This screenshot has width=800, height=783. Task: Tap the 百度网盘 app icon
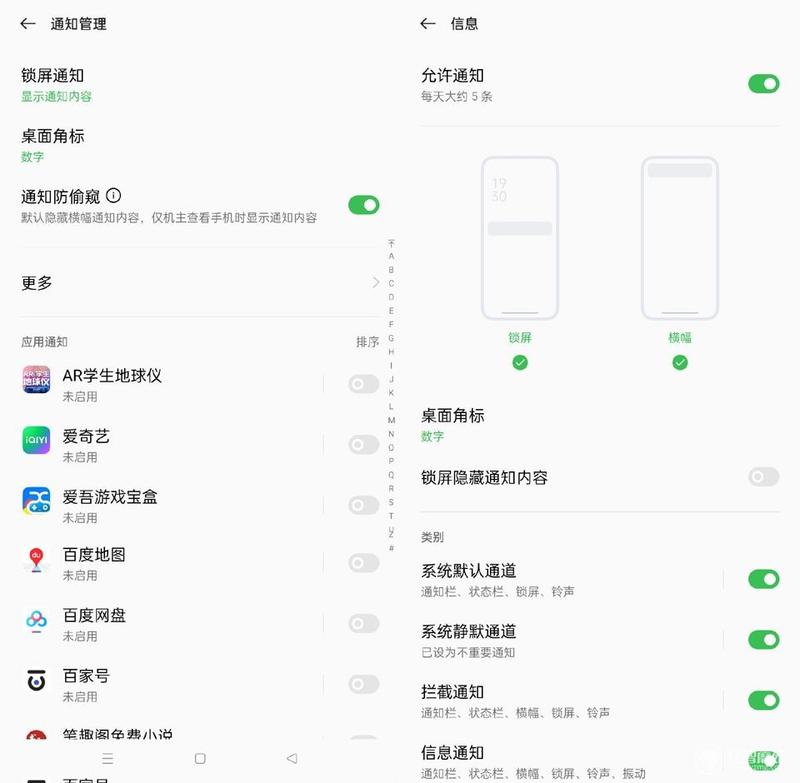point(36,621)
